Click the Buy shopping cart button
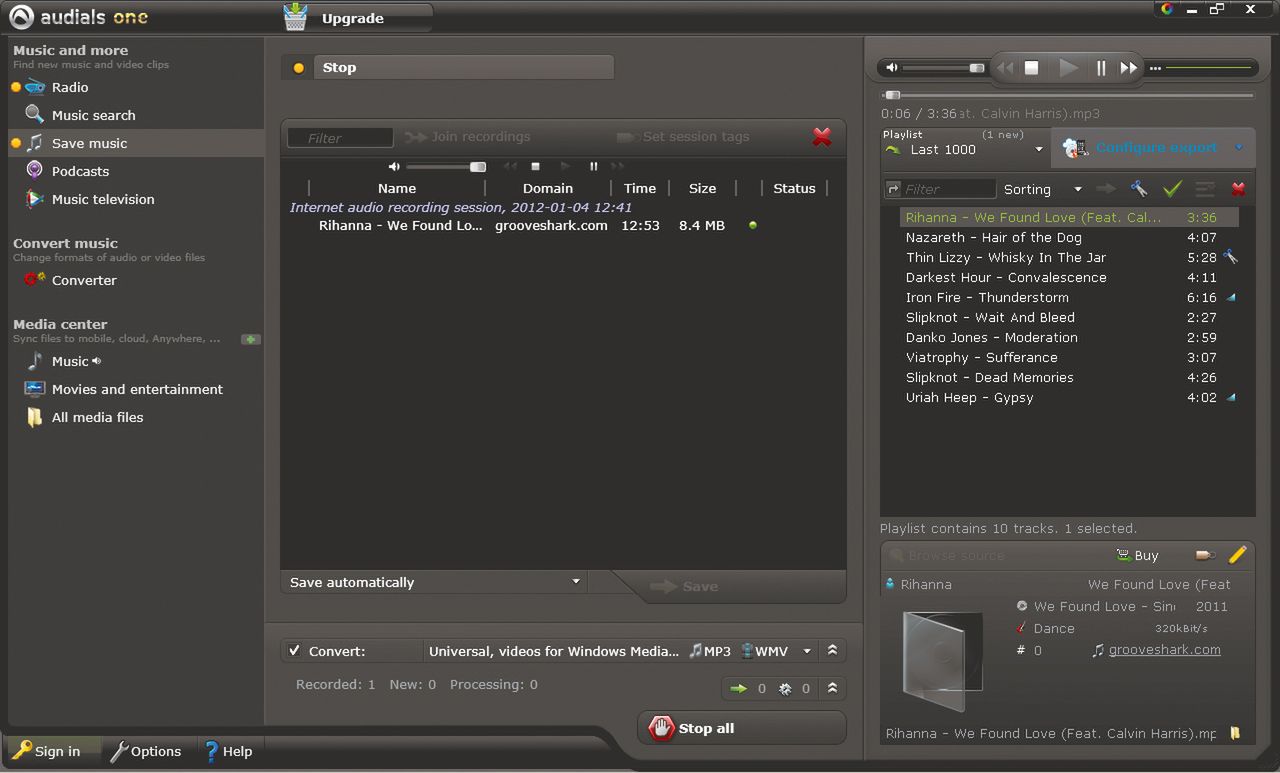The image size is (1280, 773). pyautogui.click(x=1137, y=555)
